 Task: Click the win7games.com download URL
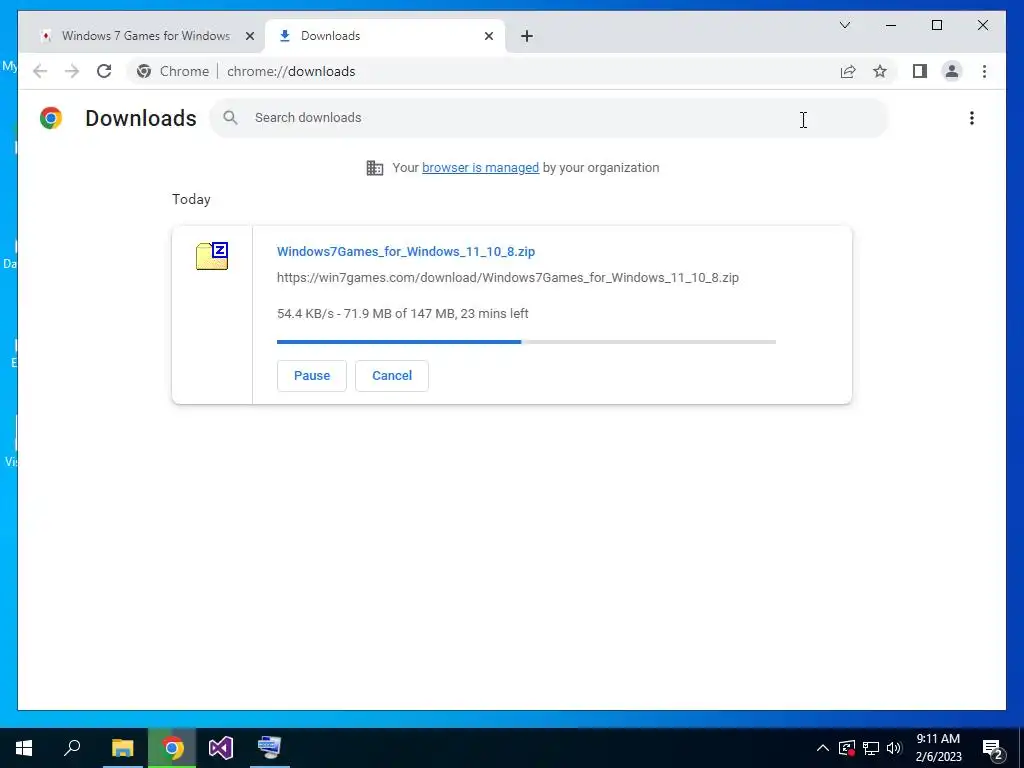[x=507, y=278]
